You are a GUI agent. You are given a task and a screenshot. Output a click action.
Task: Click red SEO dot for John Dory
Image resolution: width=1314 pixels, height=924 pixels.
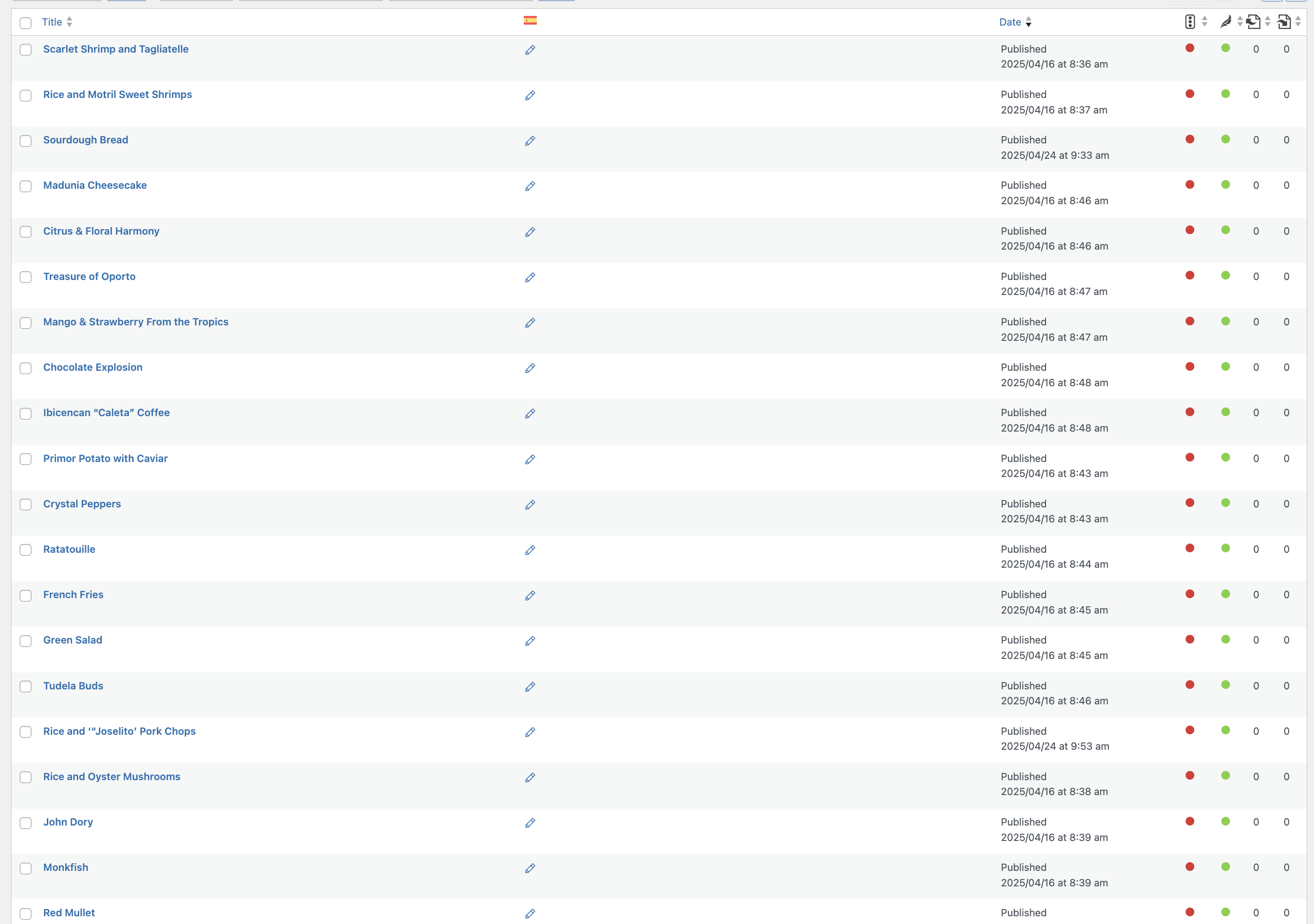coord(1190,822)
